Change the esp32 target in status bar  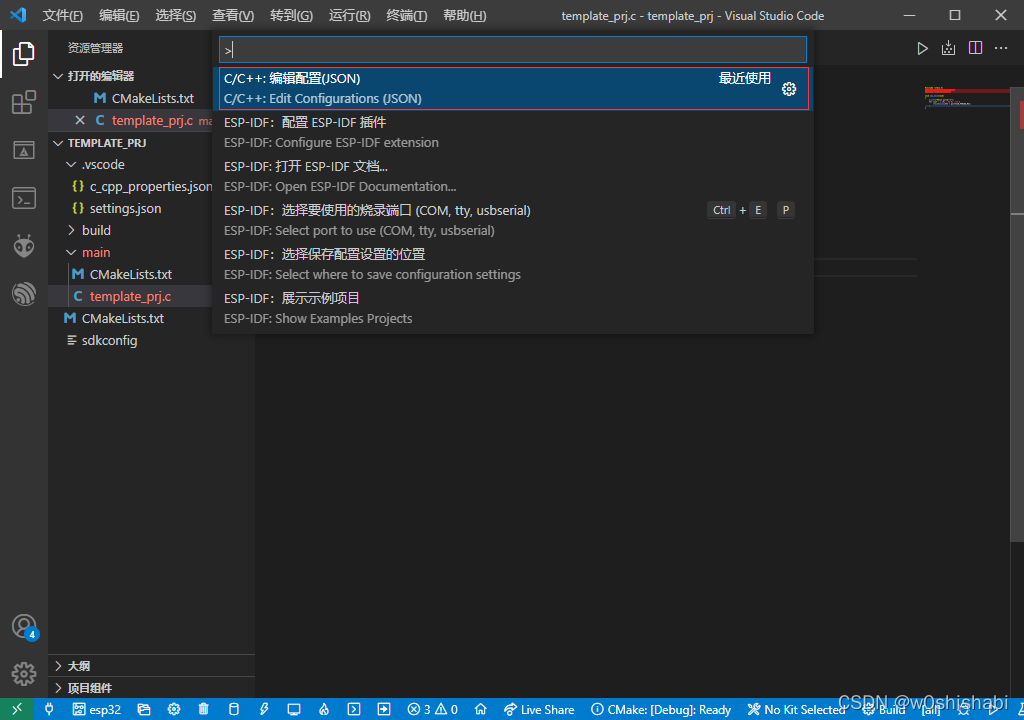click(97, 709)
